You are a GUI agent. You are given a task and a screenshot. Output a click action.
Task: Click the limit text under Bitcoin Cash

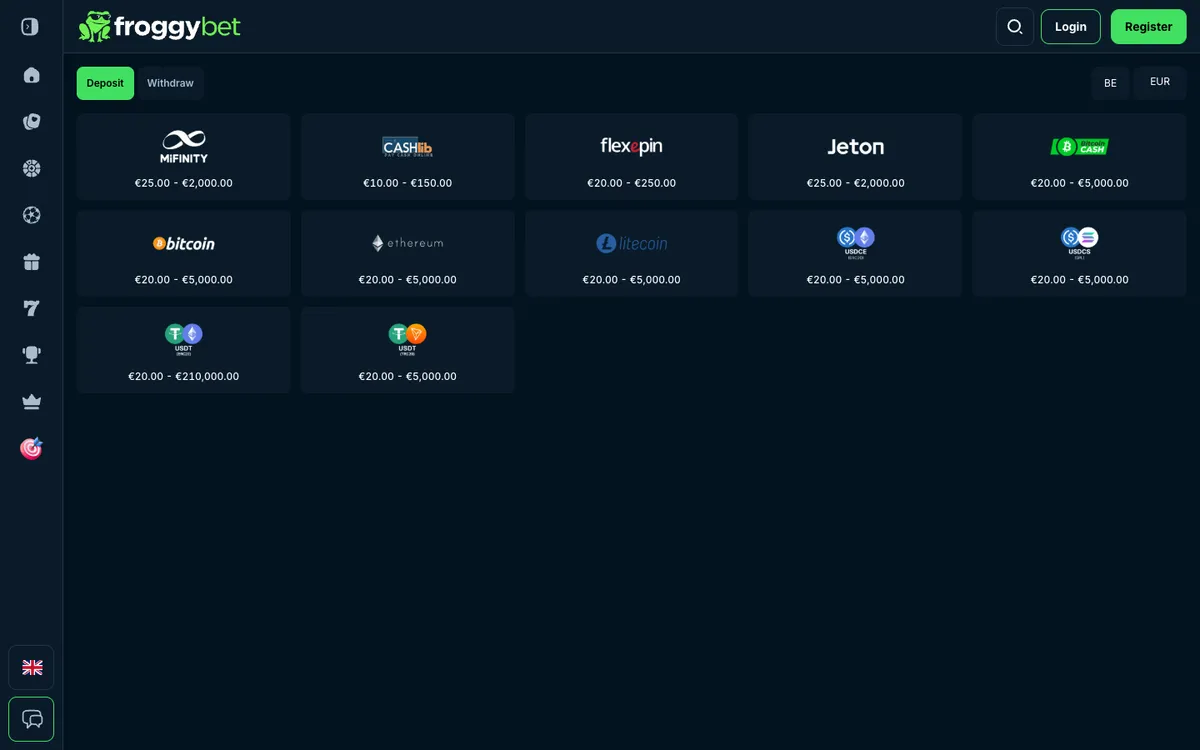[1080, 183]
